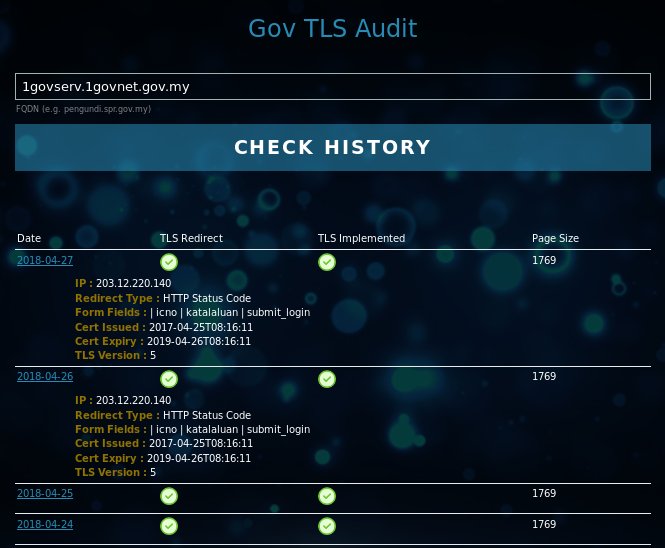Click the Date column header
Viewport: 665px width, 548px height.
coord(29,239)
